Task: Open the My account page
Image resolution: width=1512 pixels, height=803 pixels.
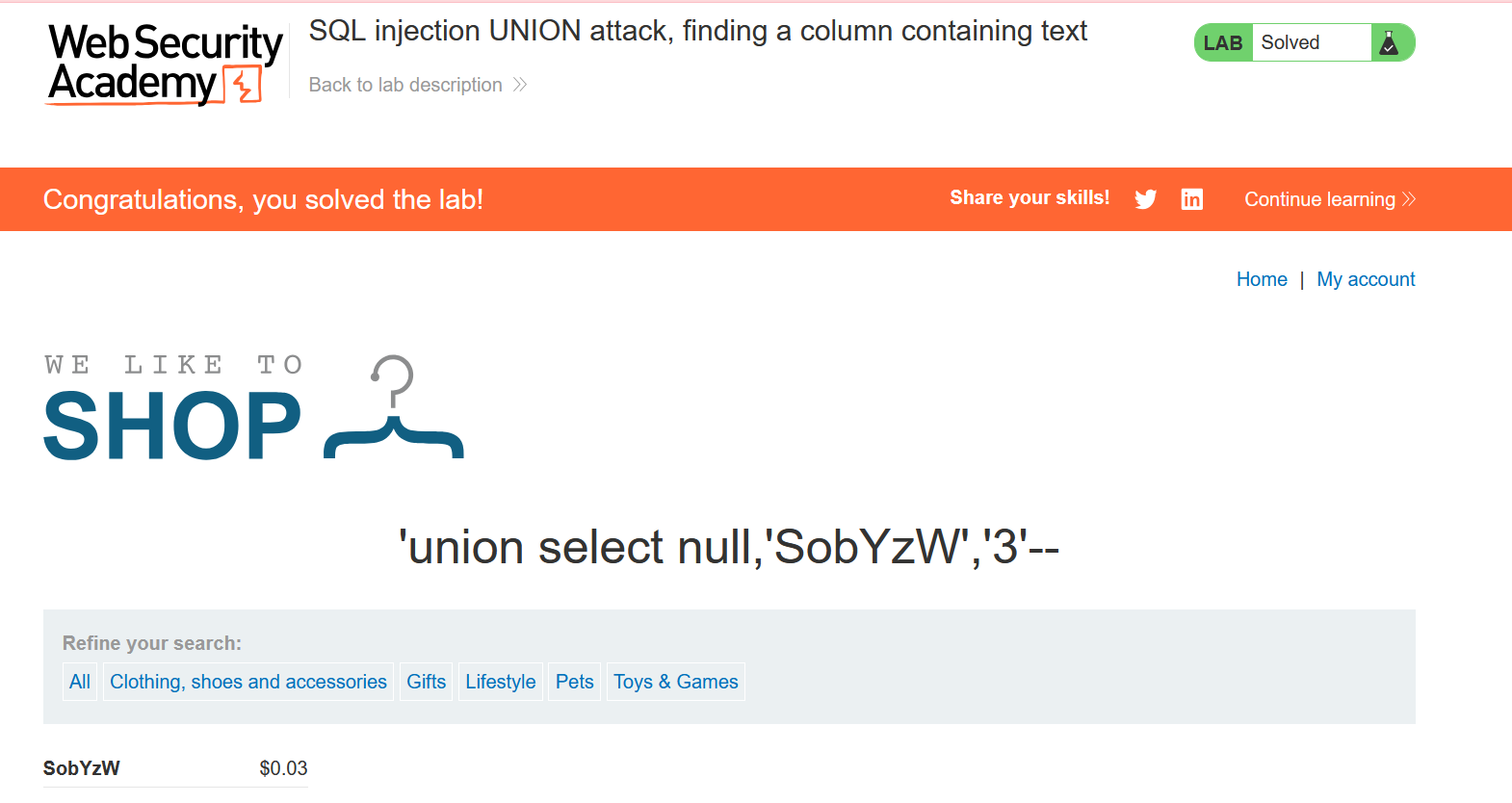Action: [x=1366, y=279]
